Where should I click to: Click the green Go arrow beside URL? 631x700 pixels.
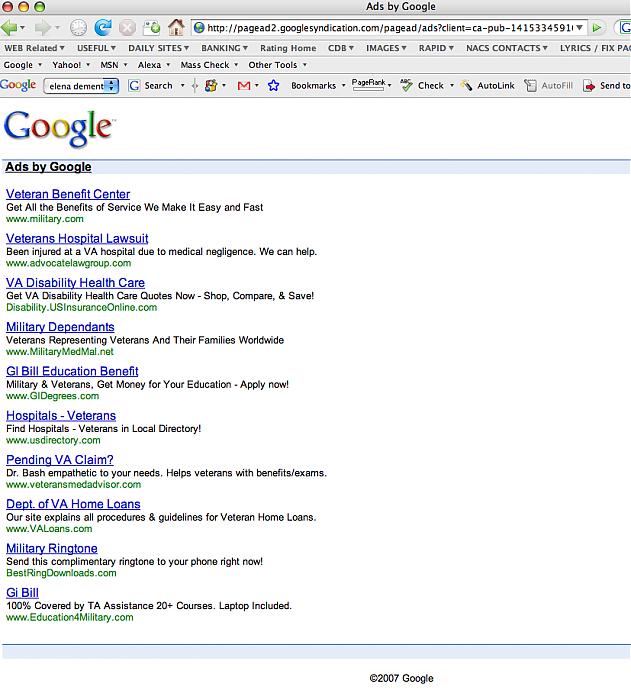click(x=597, y=28)
